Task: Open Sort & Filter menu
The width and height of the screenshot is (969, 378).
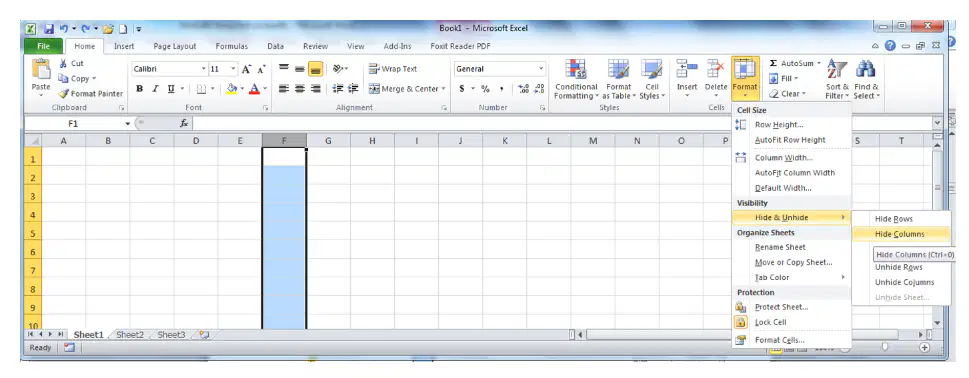Action: click(837, 80)
